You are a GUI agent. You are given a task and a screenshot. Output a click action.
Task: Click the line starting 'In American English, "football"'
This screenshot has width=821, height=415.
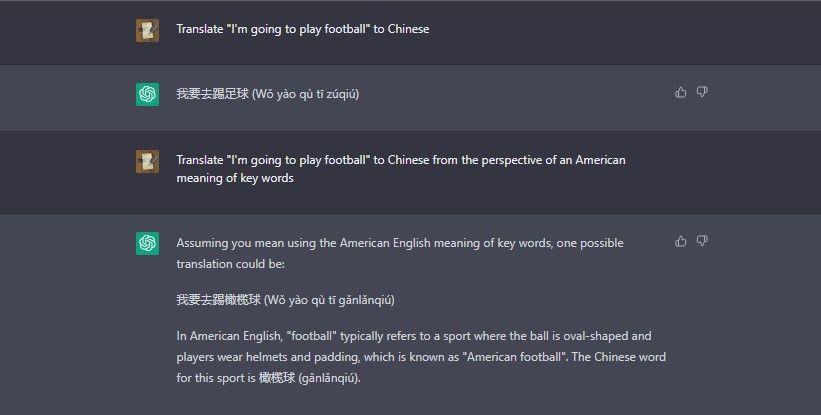[413, 336]
